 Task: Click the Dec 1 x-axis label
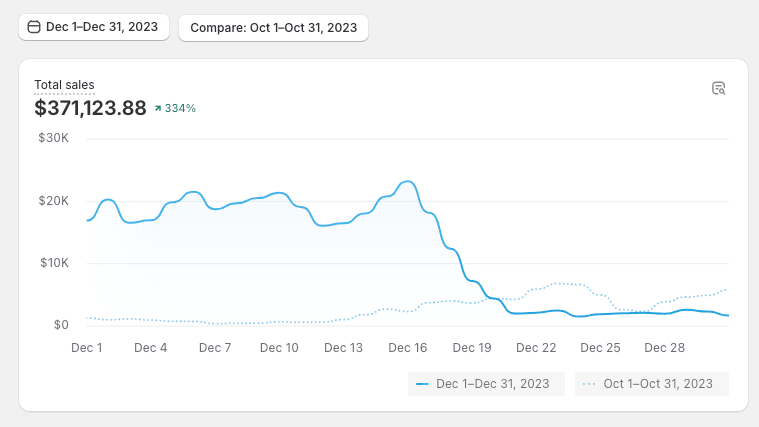point(87,348)
